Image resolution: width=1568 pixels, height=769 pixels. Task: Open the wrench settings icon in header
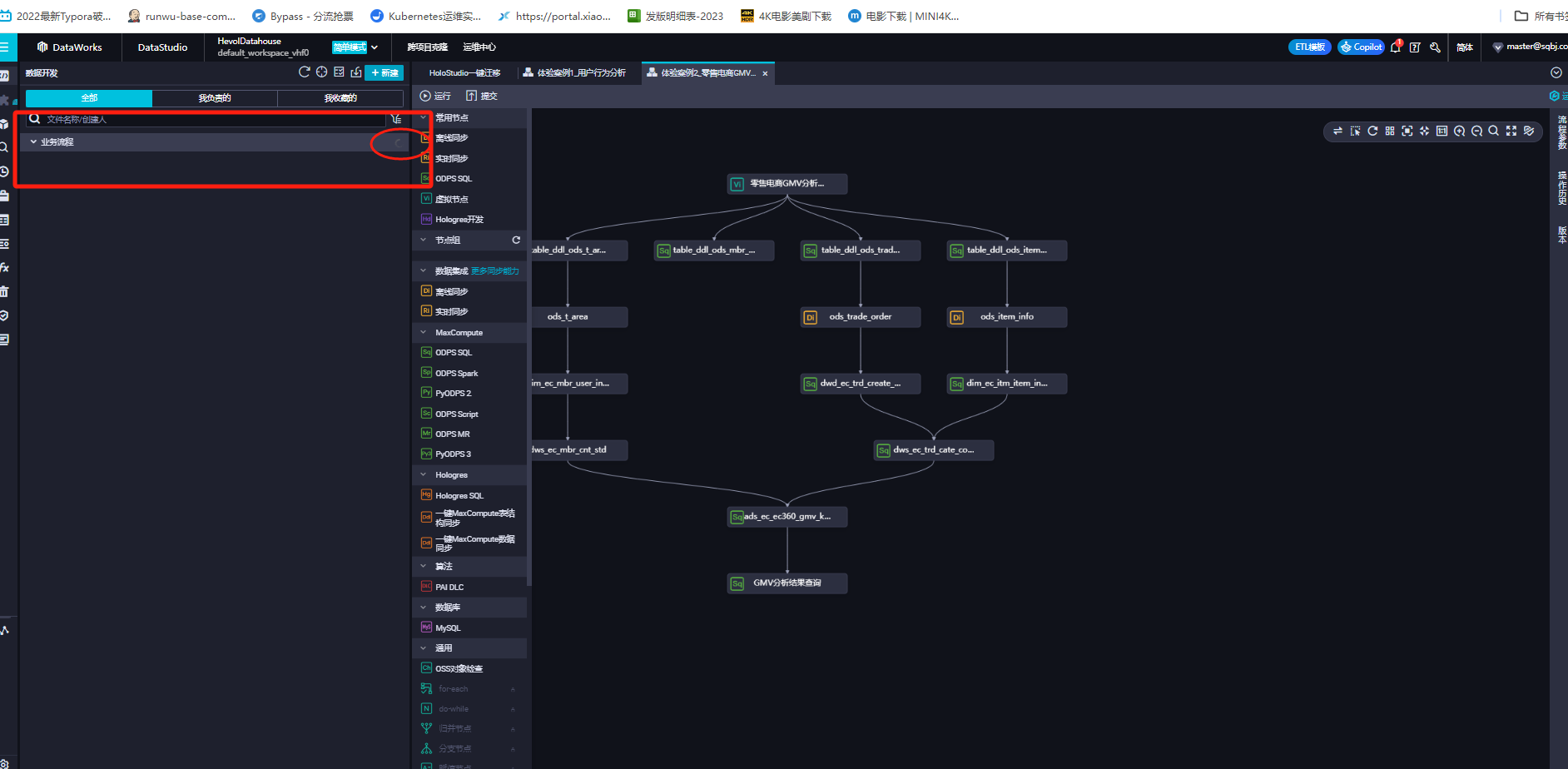1435,47
